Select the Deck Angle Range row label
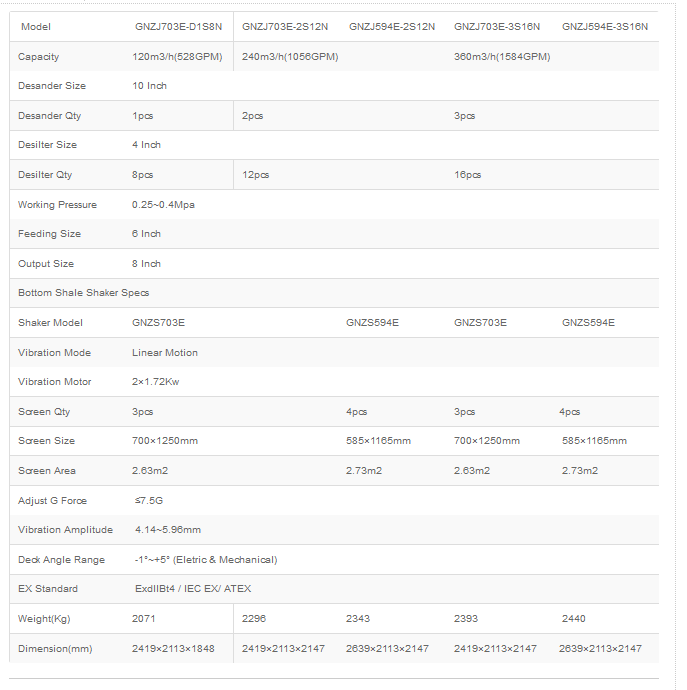The height and width of the screenshot is (690, 687). [x=61, y=560]
